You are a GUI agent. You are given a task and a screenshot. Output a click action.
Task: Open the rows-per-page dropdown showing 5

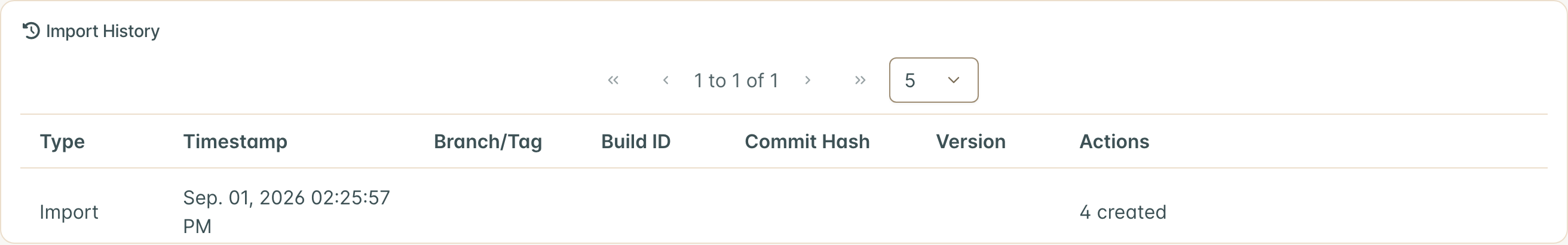[x=934, y=80]
